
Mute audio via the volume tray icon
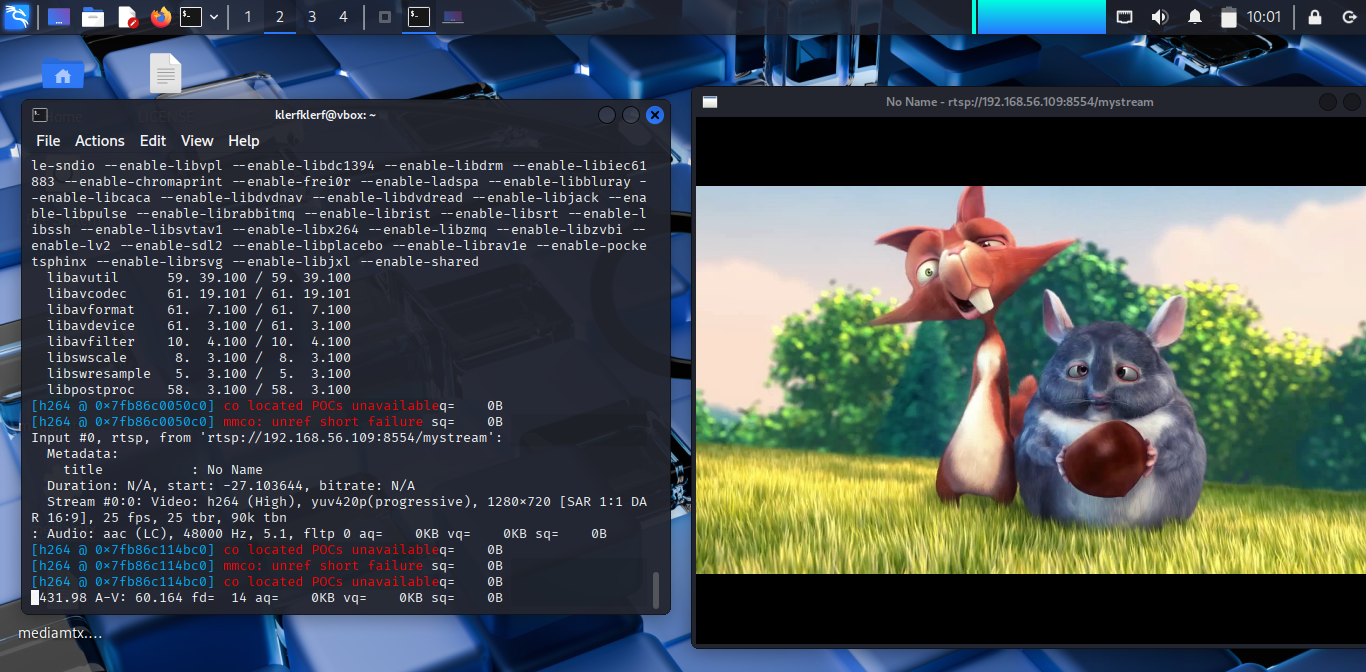coord(1159,17)
